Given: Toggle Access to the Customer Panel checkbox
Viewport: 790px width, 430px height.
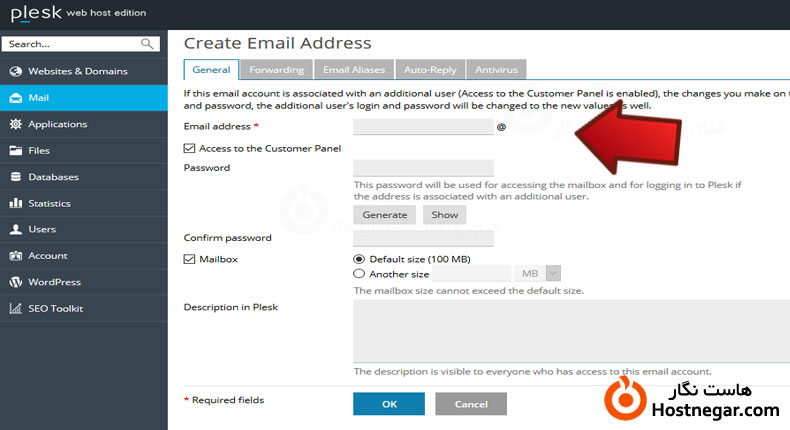Looking at the screenshot, I should pyautogui.click(x=190, y=148).
